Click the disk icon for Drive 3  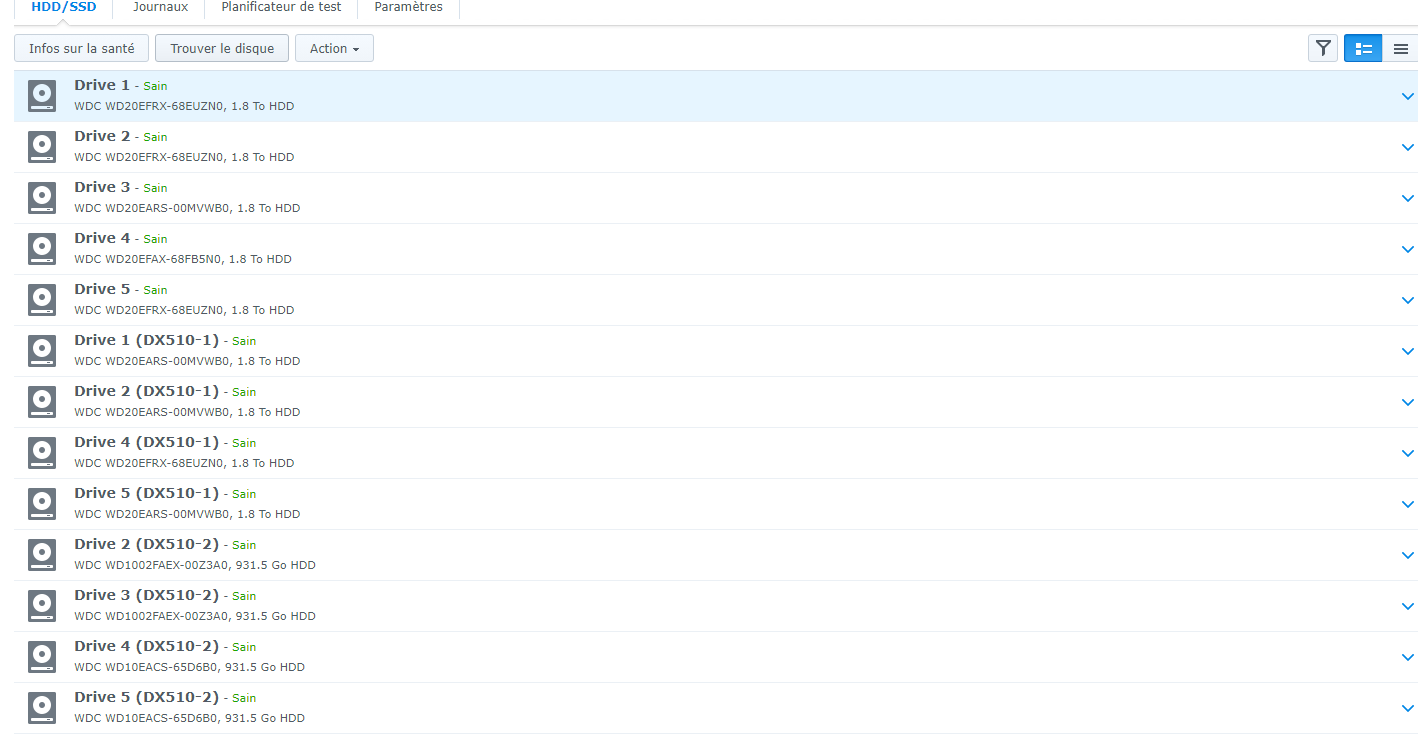click(42, 198)
